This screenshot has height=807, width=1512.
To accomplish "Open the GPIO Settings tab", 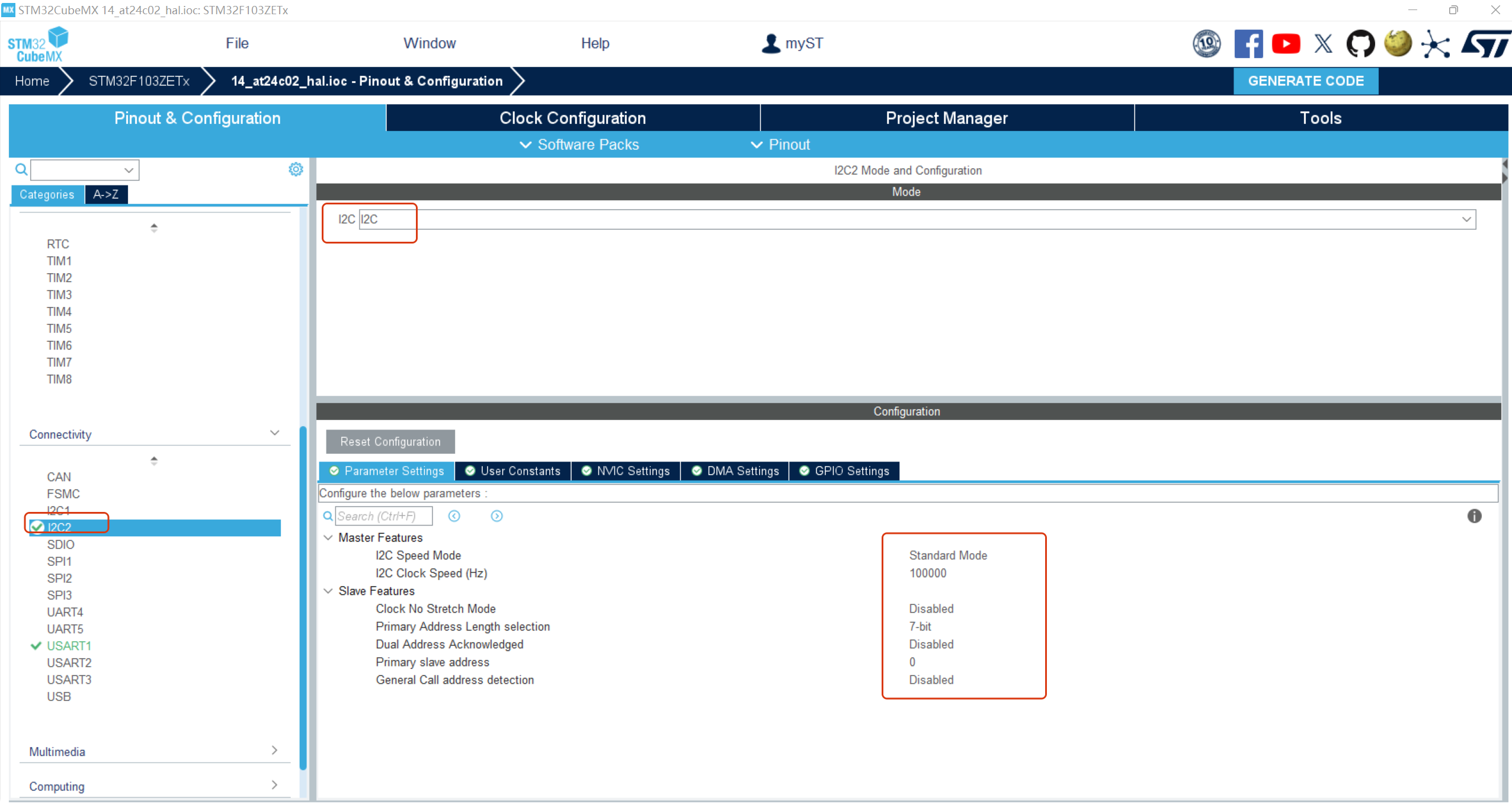I will tap(844, 471).
